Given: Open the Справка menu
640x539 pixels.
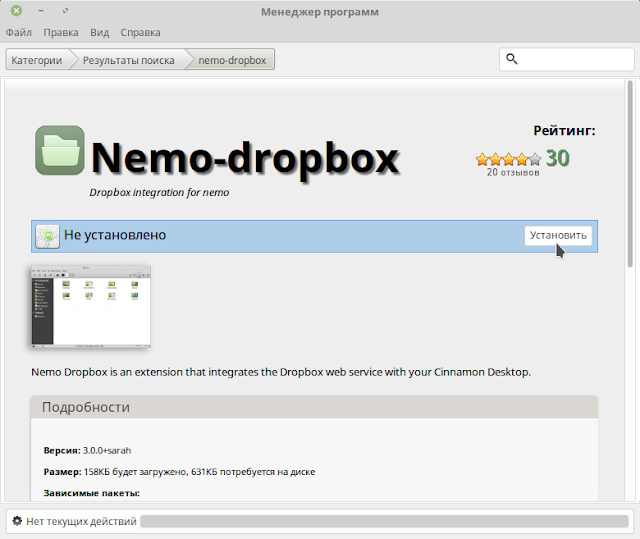Looking at the screenshot, I should coord(140,33).
